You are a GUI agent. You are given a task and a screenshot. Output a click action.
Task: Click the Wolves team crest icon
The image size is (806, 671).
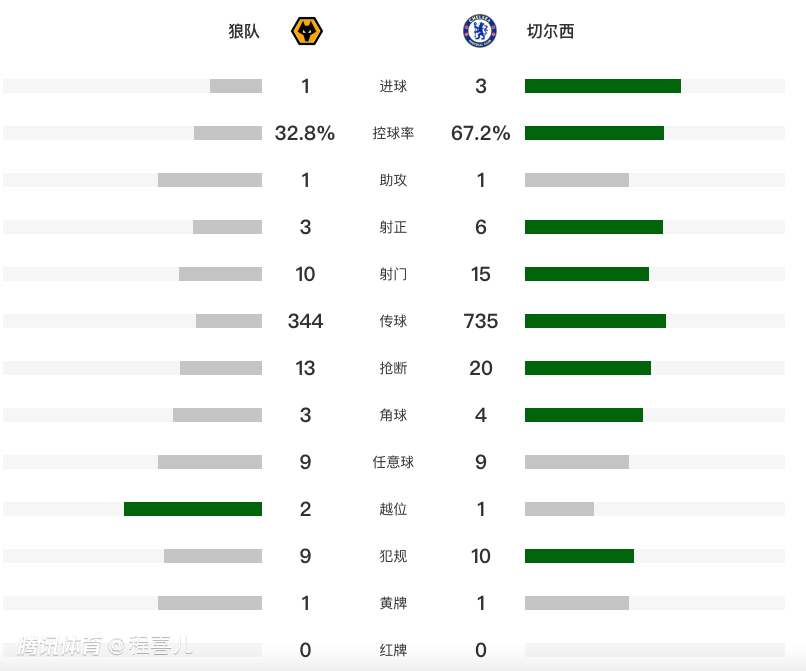tap(306, 32)
